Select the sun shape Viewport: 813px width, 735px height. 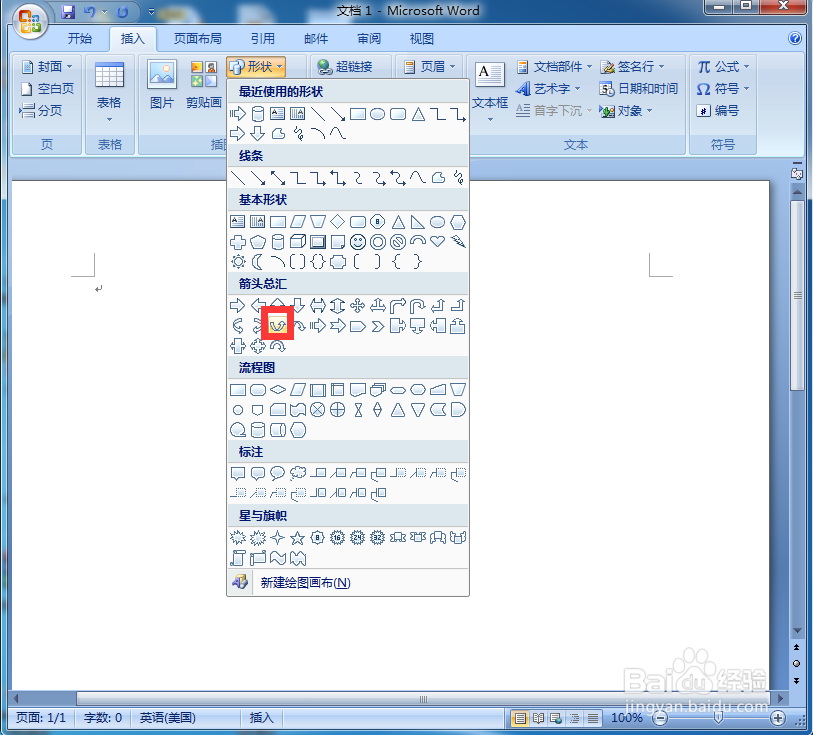click(x=238, y=262)
